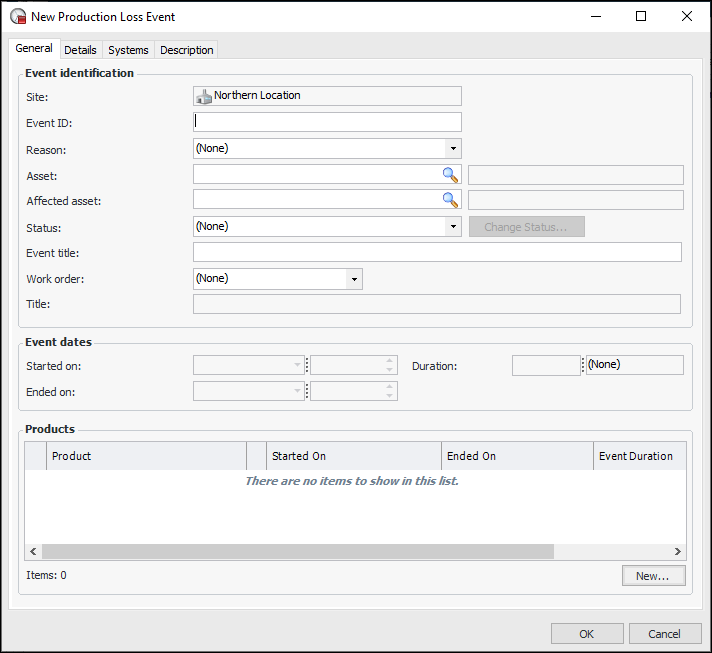Screen dimensions: 712x653
Task: Click the Product column header
Action: [x=147, y=456]
